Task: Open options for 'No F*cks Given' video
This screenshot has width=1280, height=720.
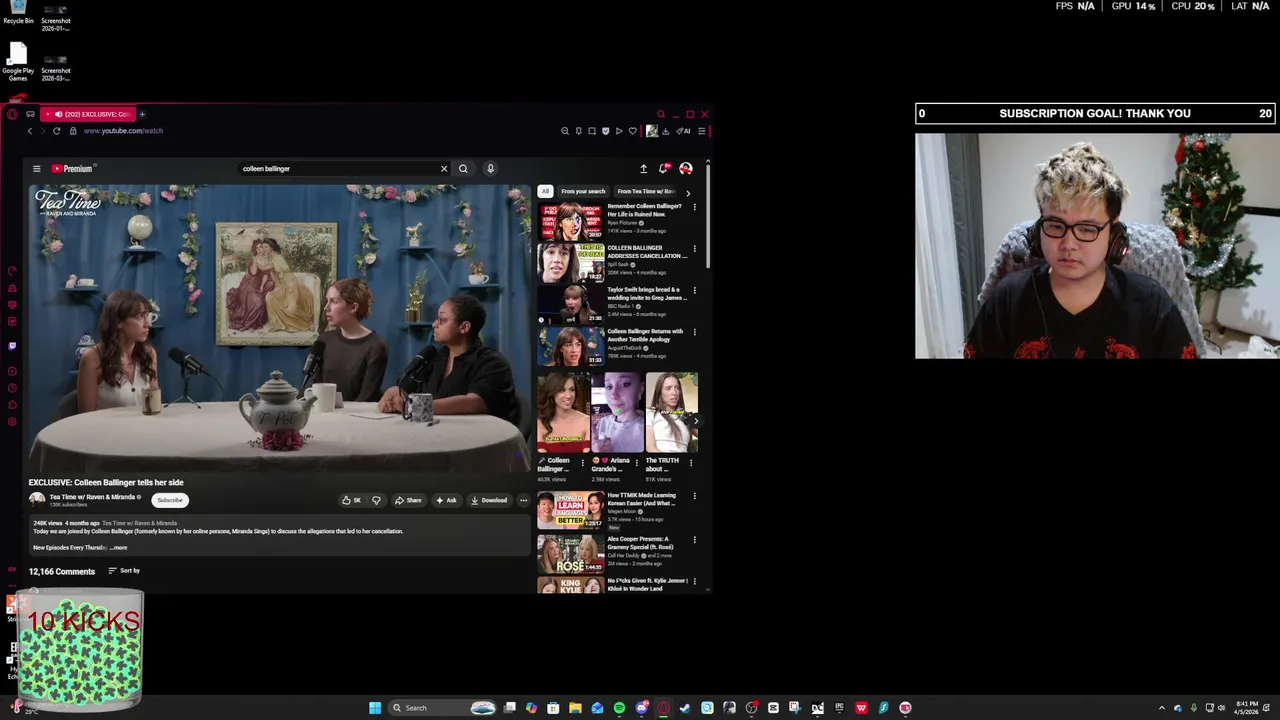Action: (x=694, y=582)
